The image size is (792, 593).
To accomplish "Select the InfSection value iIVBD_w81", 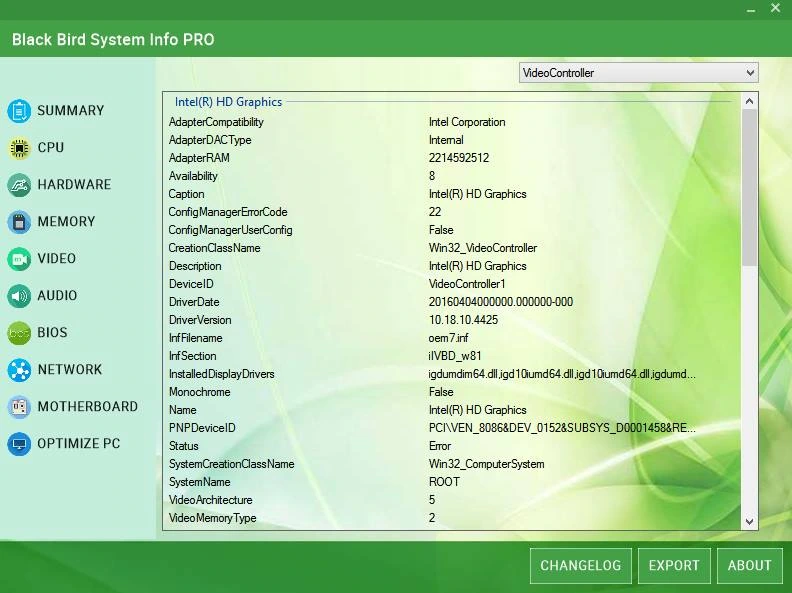I will [455, 356].
